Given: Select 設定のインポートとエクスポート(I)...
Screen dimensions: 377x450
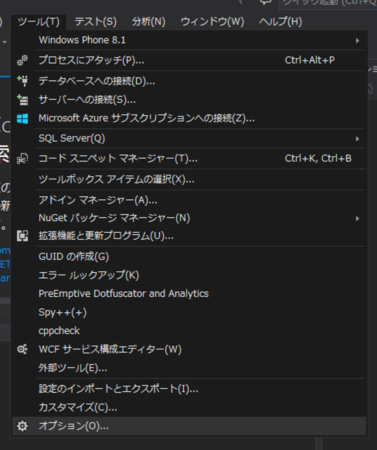Looking at the screenshot, I should tap(189, 389).
